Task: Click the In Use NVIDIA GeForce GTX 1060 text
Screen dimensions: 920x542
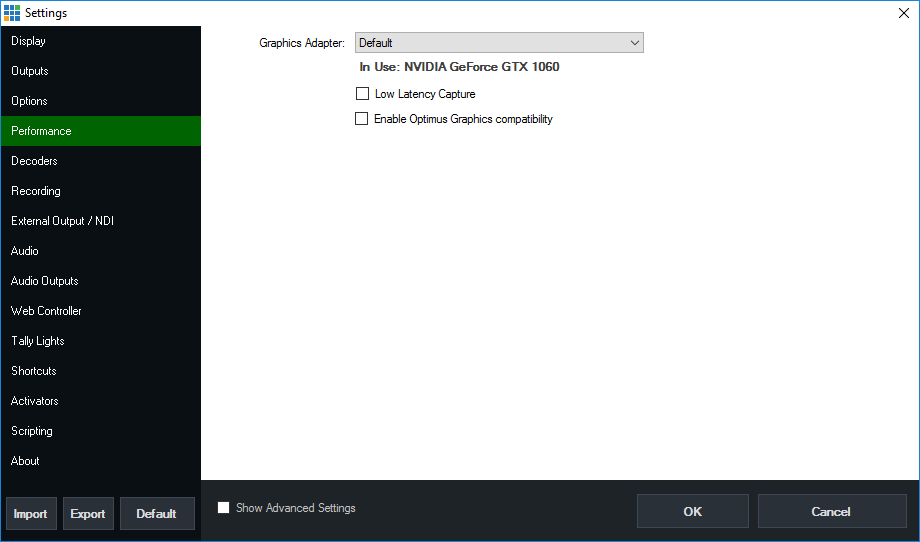Action: pyautogui.click(x=459, y=67)
